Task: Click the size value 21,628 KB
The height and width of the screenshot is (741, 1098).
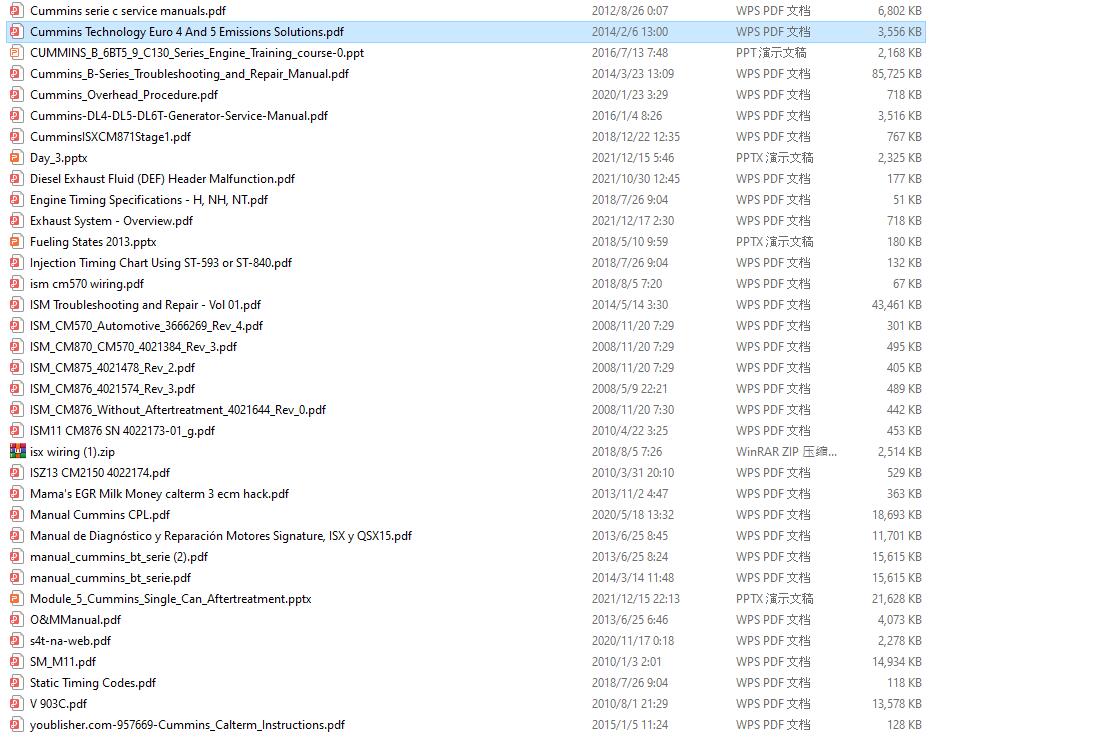Action: click(896, 599)
